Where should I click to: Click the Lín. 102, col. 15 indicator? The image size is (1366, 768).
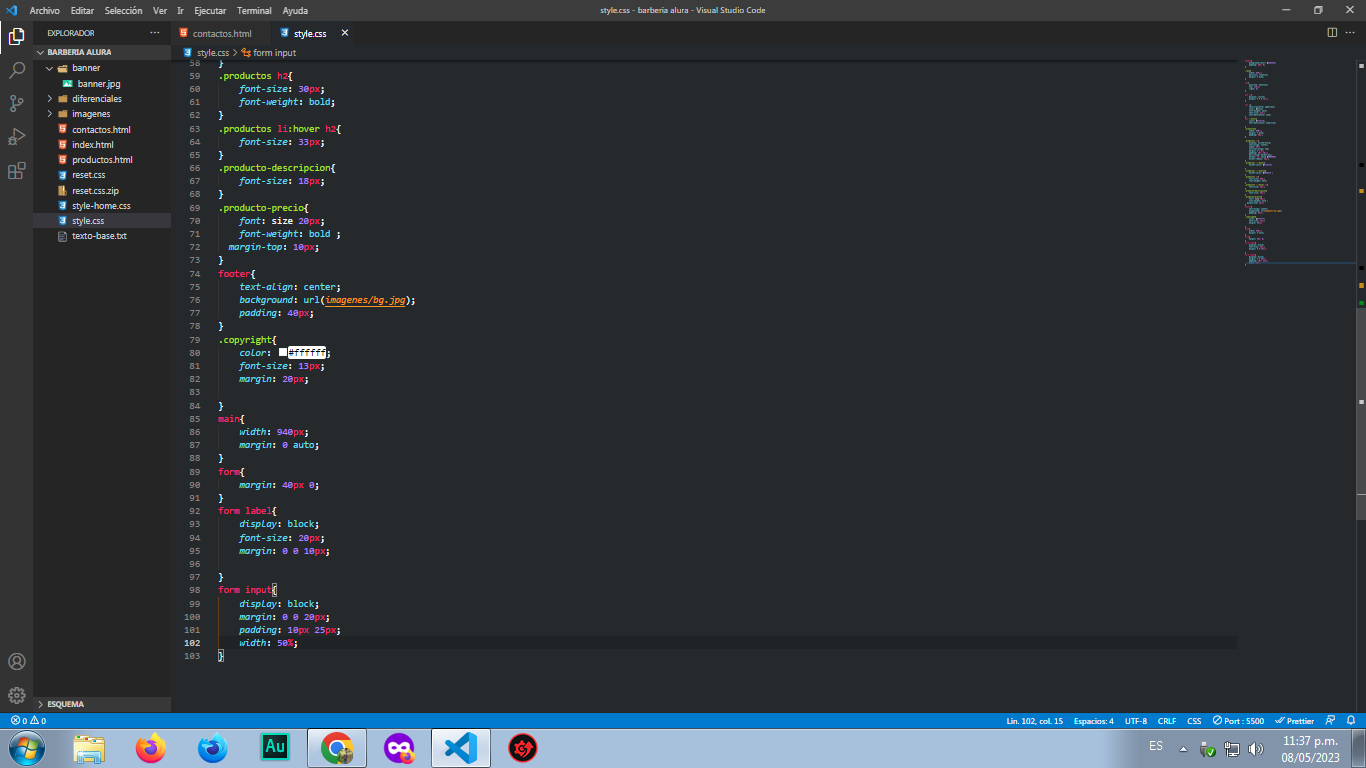pyautogui.click(x=1034, y=720)
